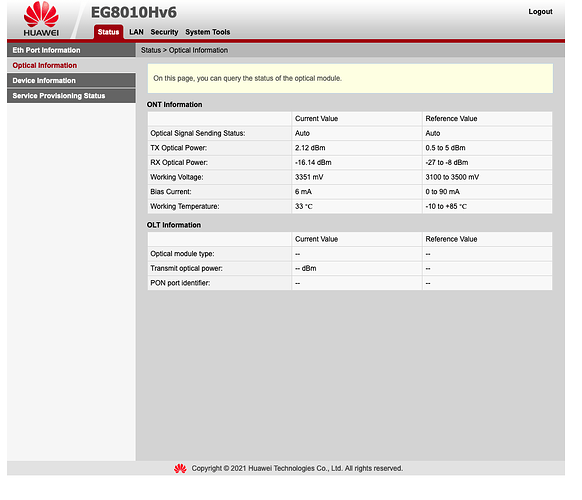Click the RX Optical Power label
Screen dimensions: 582x500
179,163
